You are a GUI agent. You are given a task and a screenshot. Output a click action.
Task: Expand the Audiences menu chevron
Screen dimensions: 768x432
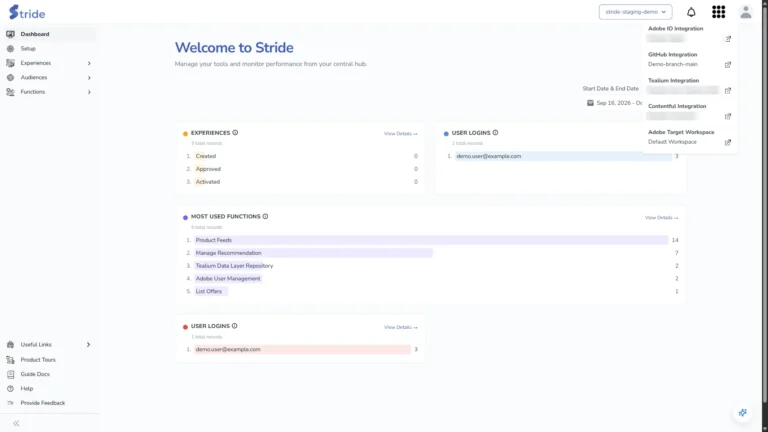click(x=89, y=78)
